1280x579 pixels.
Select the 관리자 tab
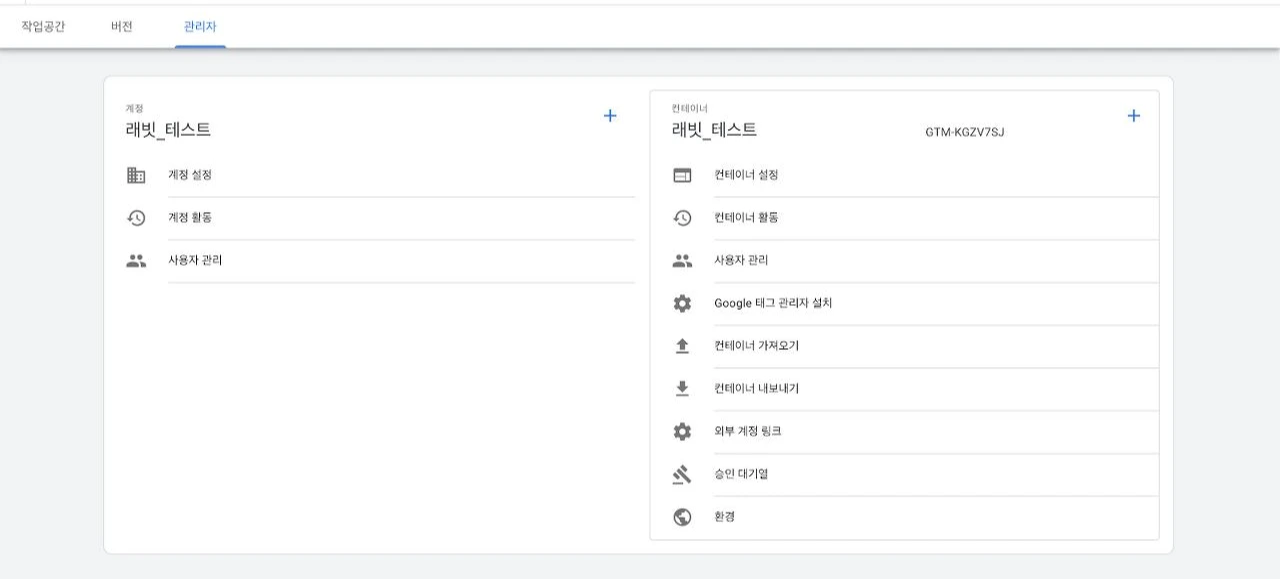pyautogui.click(x=200, y=27)
